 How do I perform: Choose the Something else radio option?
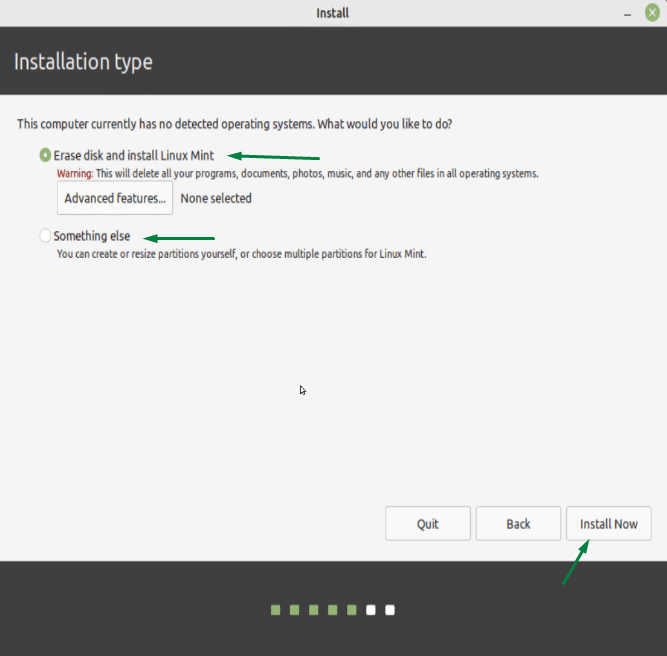pyautogui.click(x=45, y=236)
